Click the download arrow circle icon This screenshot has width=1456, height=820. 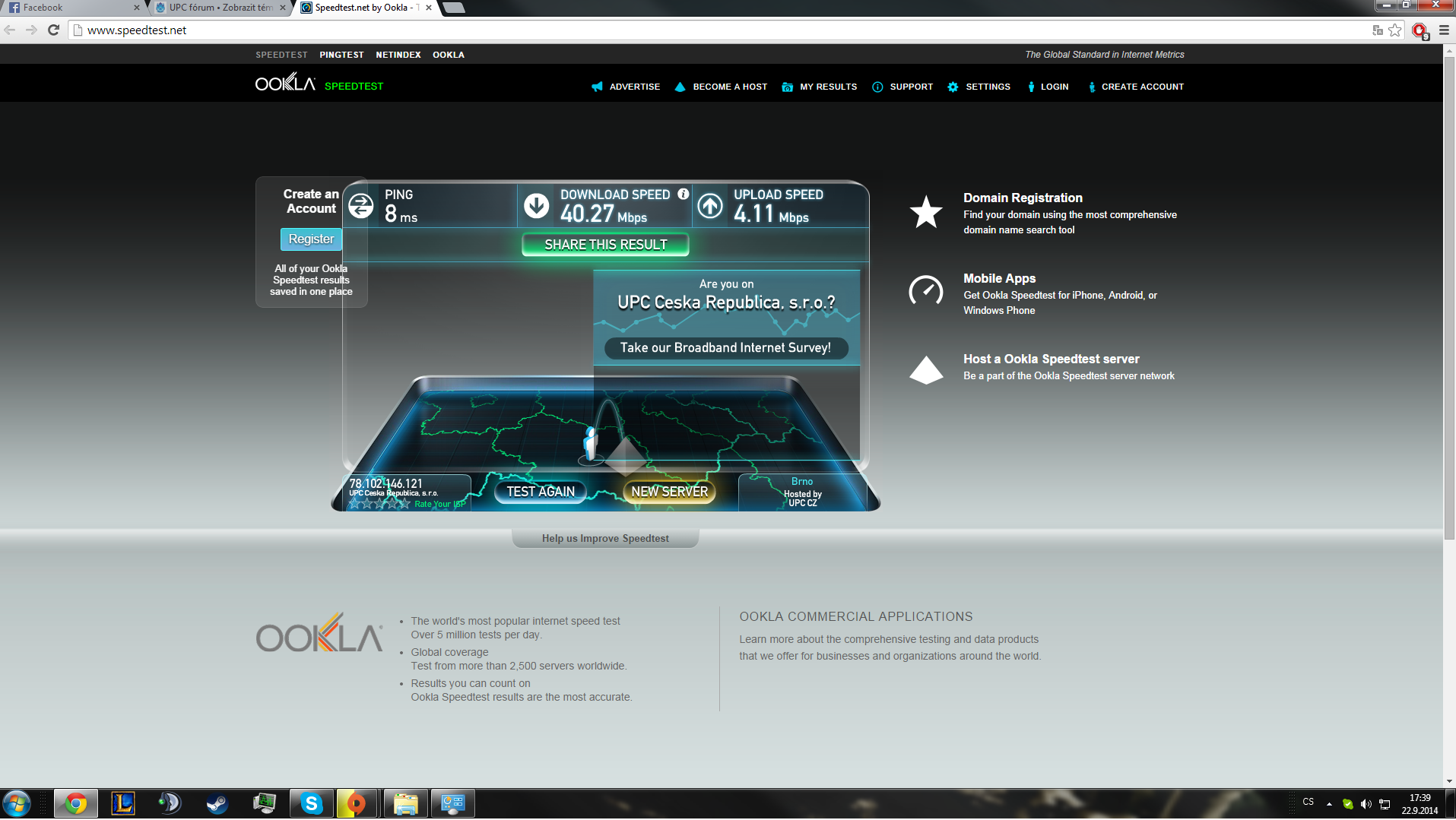point(537,205)
